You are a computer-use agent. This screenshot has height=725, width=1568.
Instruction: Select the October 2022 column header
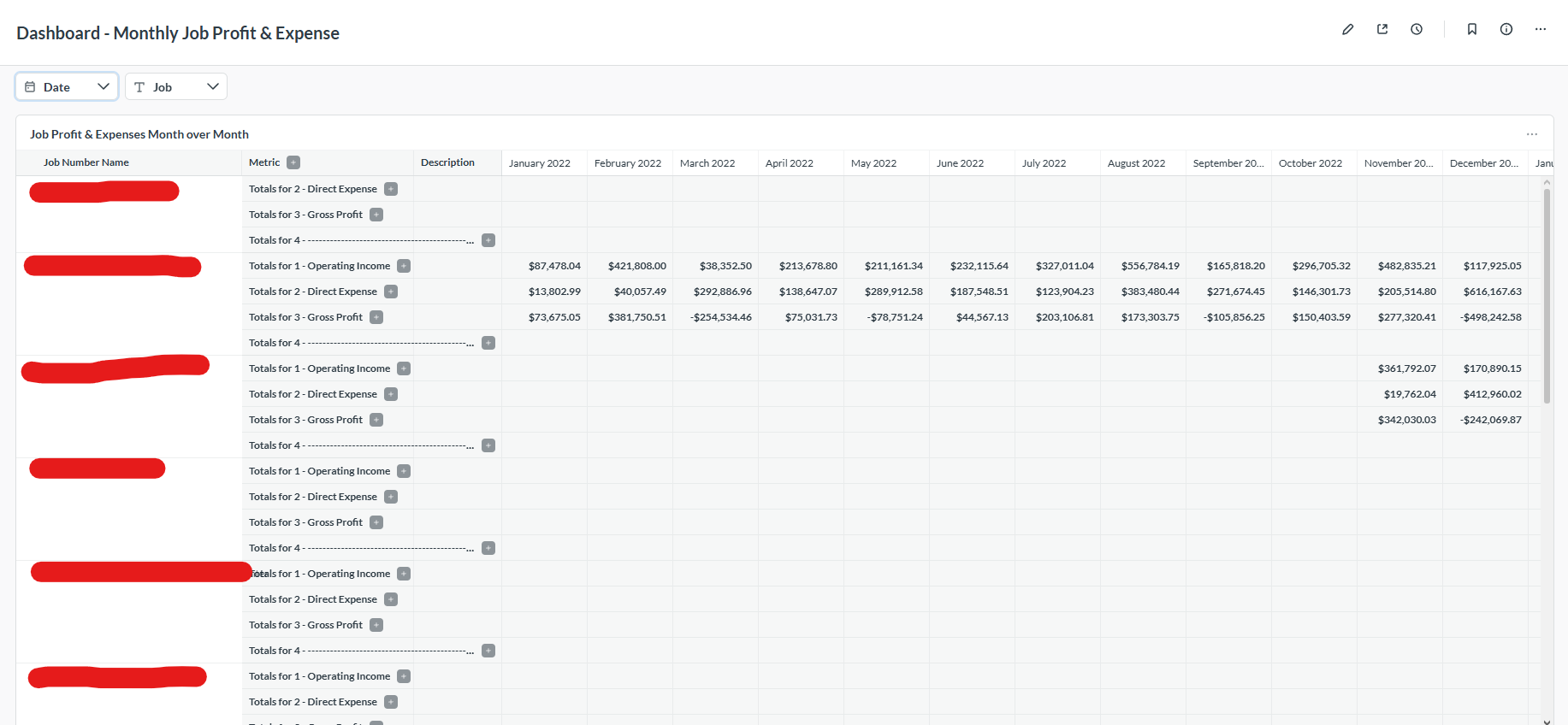1310,163
